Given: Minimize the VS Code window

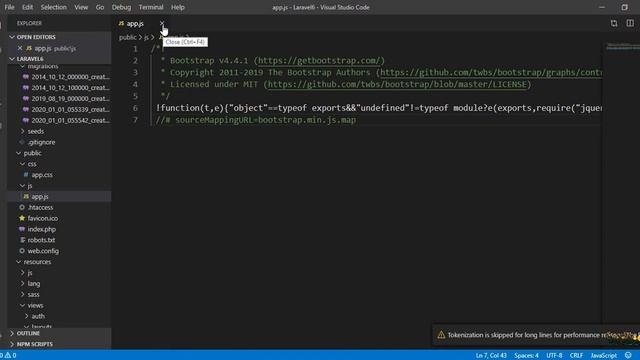Looking at the screenshot, I should tap(602, 7).
